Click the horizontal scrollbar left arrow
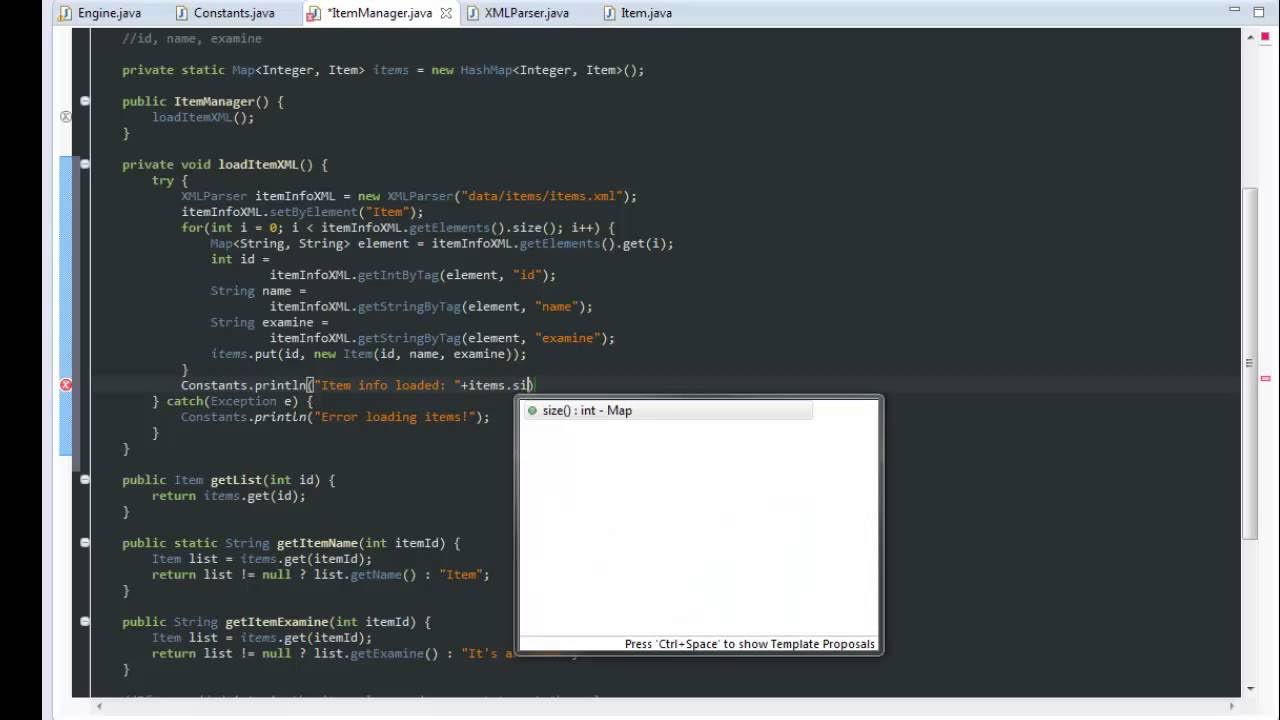Image resolution: width=1280 pixels, height=720 pixels. click(97, 707)
